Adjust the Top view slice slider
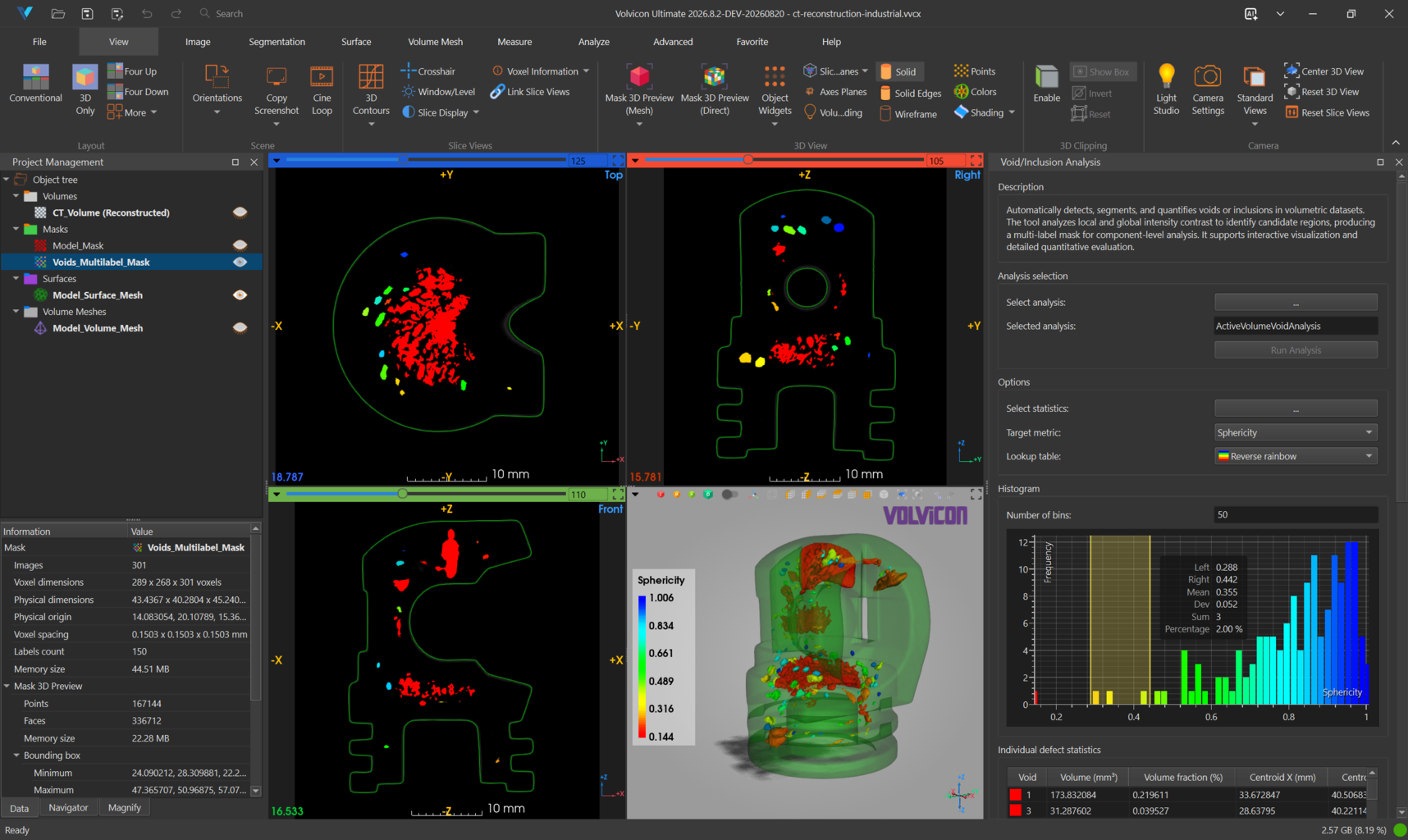Screen dimensions: 1408x840 pos(425,160)
